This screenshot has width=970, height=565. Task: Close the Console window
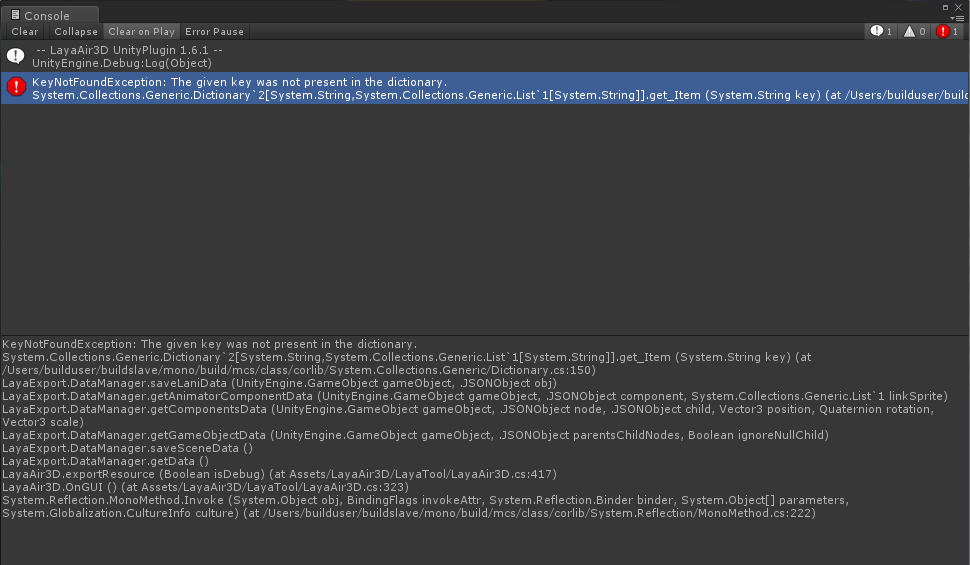coord(959,7)
